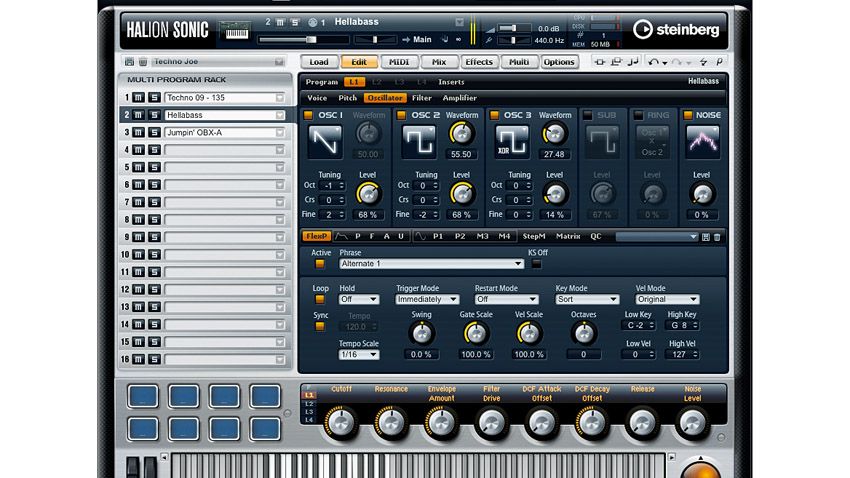The image size is (850, 478).
Task: Click the OSC 1 sawtooth waveform icon
Action: pos(325,141)
